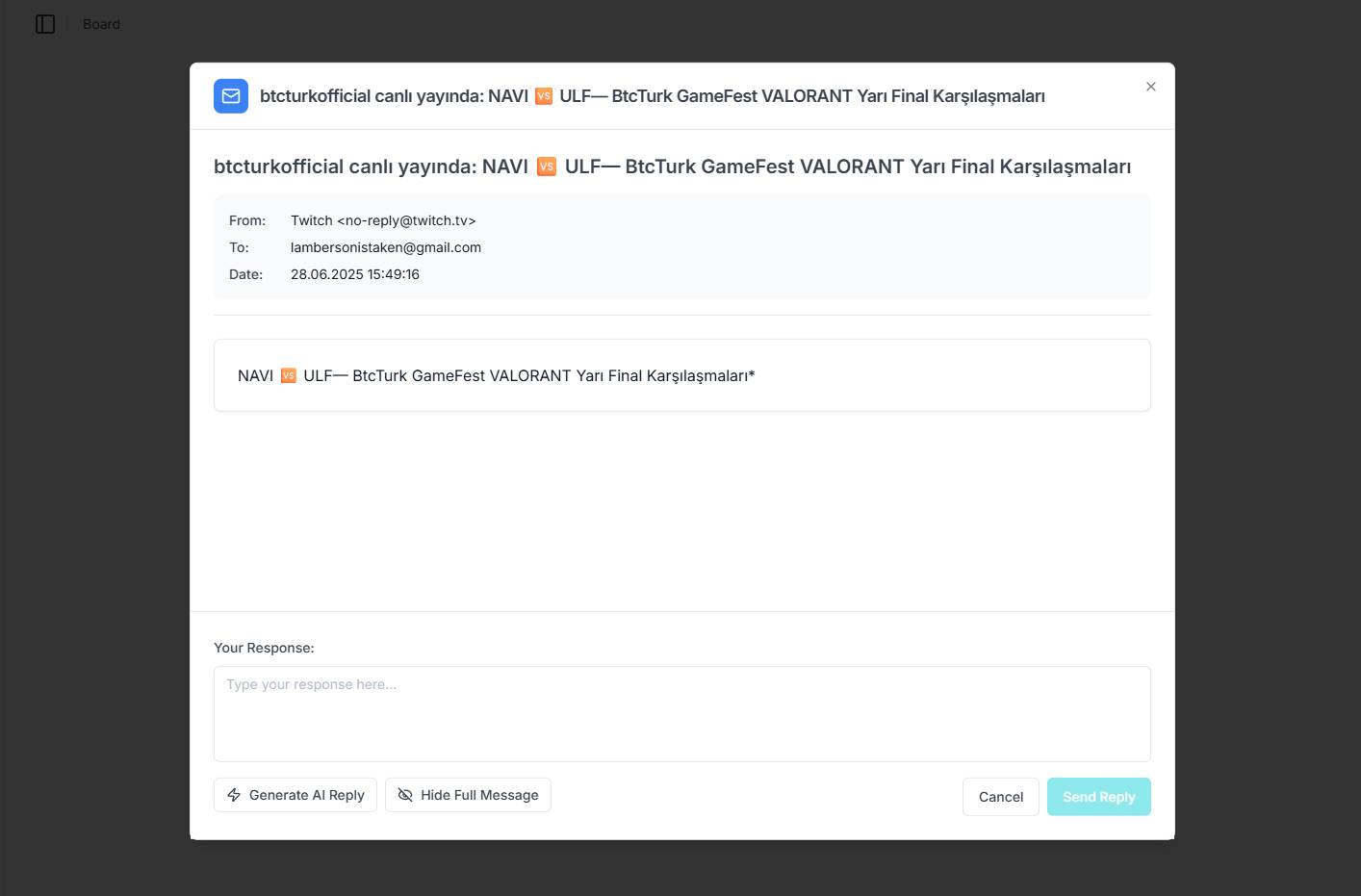
Task: Click the message body text box
Action: pyautogui.click(x=682, y=375)
